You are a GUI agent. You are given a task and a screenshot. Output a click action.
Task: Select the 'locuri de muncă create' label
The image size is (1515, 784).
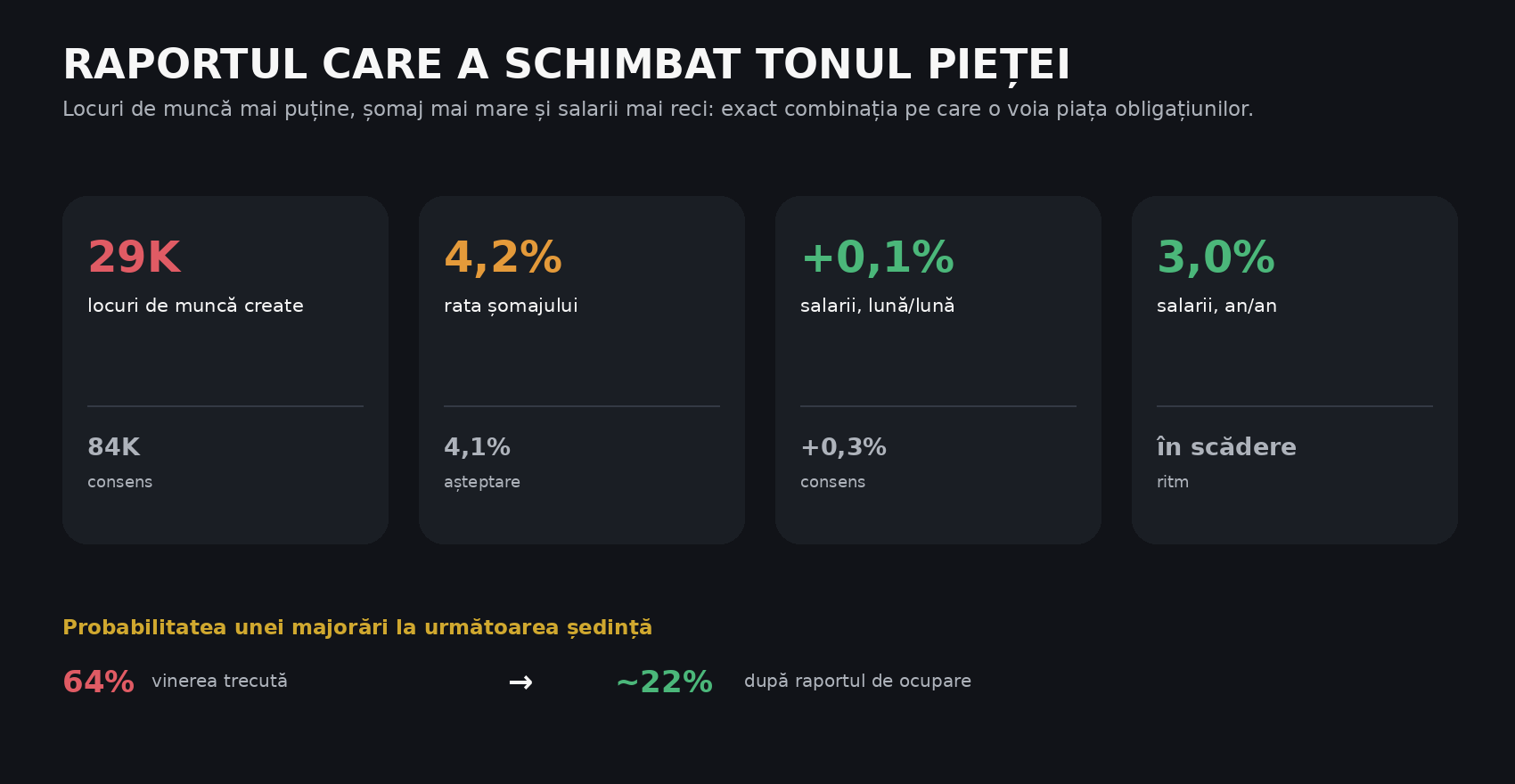click(195, 306)
